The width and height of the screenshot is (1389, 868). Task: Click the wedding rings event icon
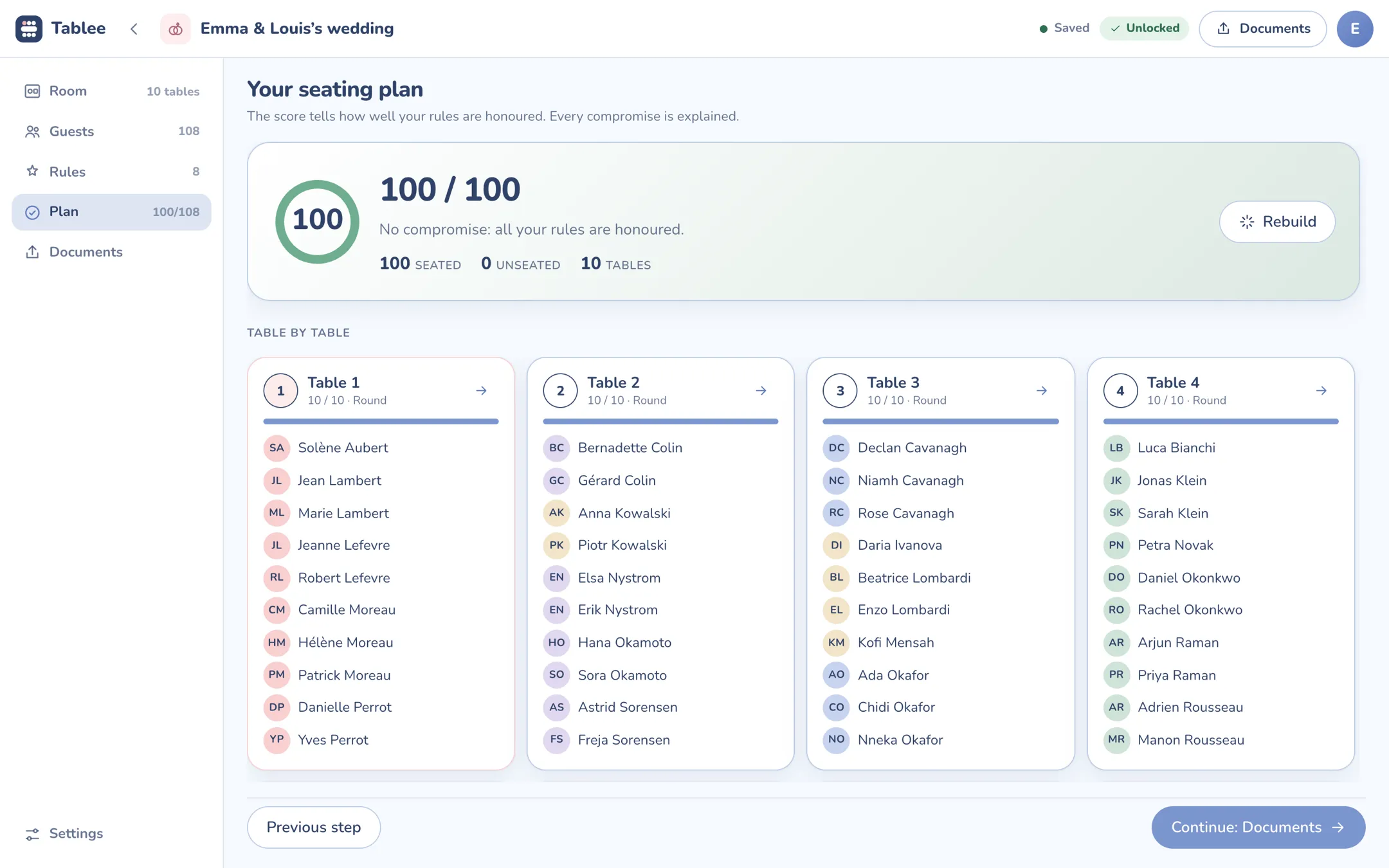176,28
